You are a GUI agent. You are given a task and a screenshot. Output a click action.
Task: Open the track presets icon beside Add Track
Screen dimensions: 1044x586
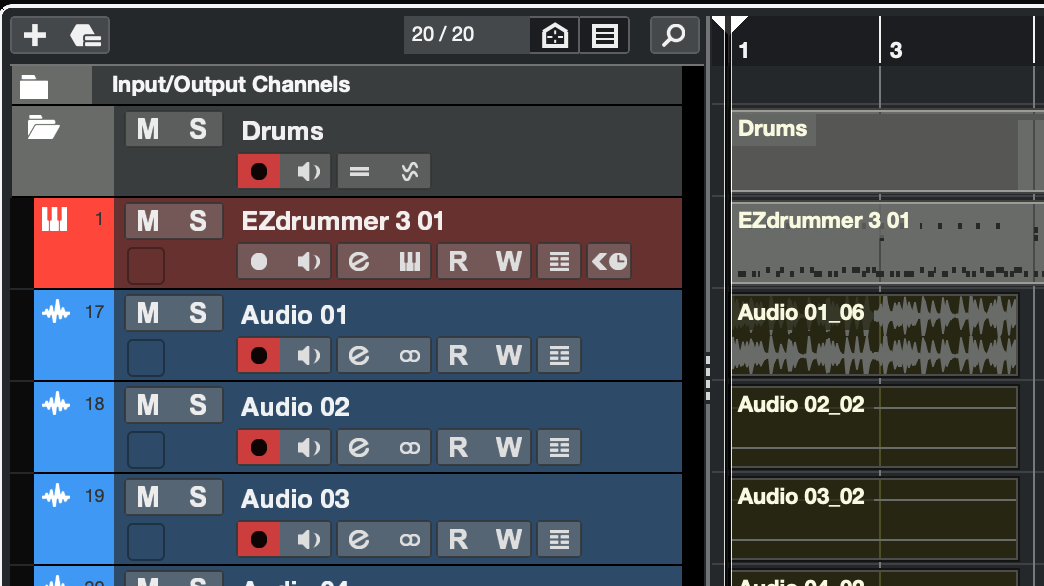[86, 36]
